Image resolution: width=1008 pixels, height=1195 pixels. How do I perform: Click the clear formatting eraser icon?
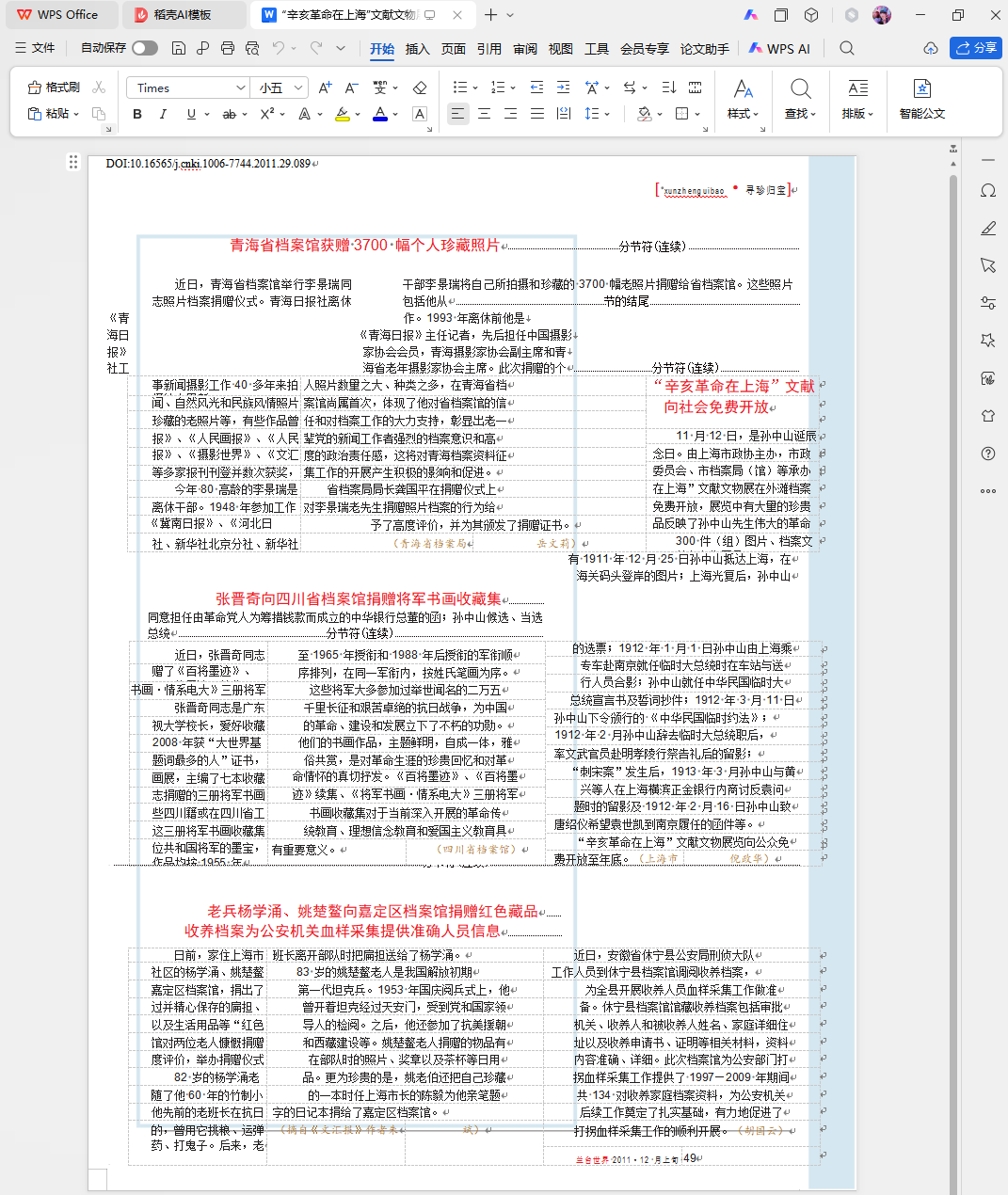420,88
